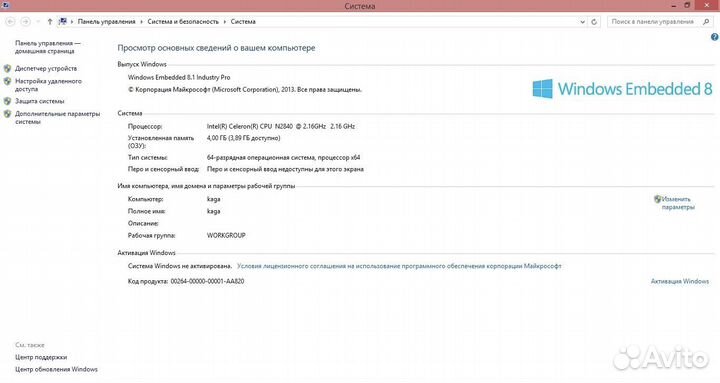Screen dimensions: 720x383
Task: Expand the chevron after Панель управления
Action: (x=141, y=22)
